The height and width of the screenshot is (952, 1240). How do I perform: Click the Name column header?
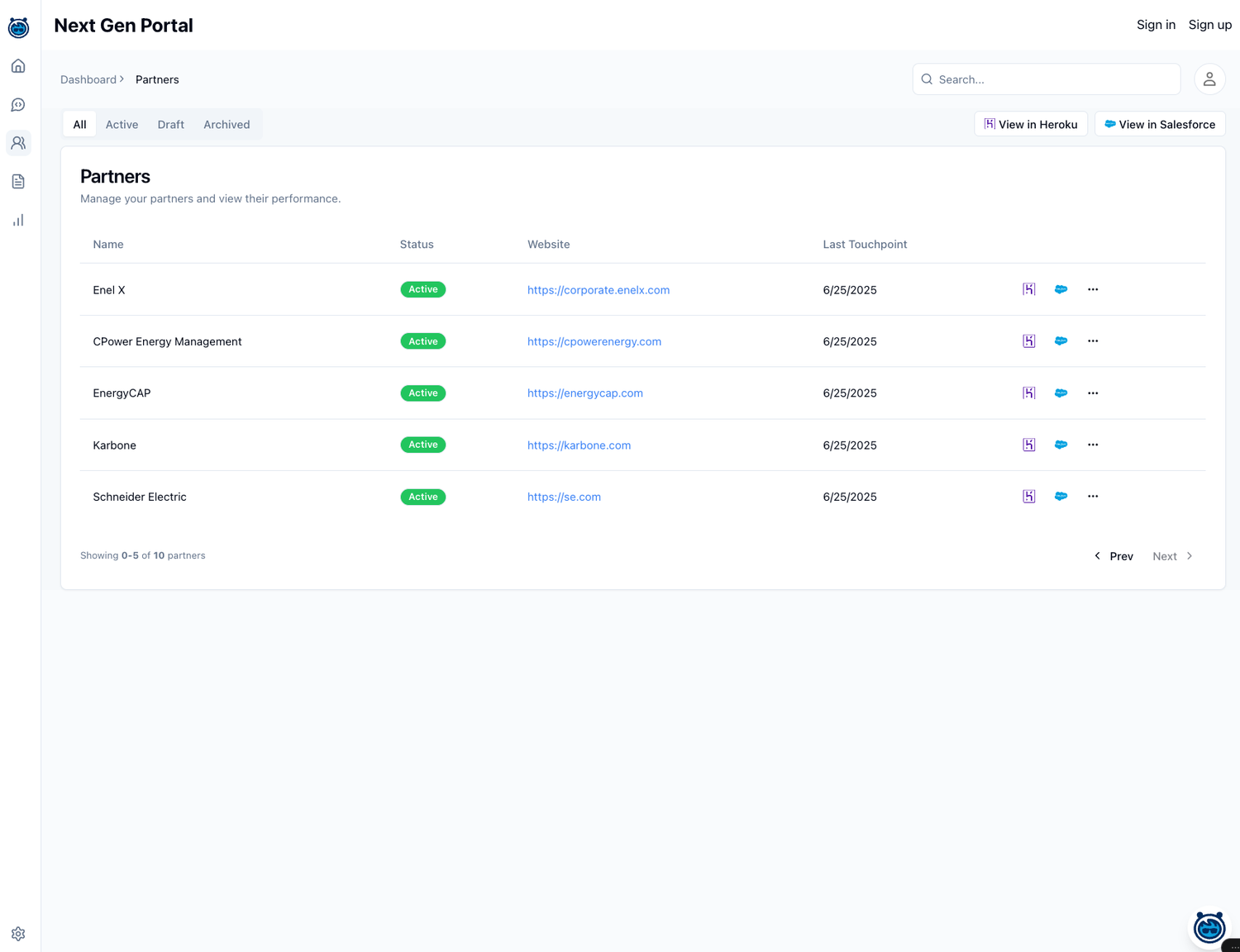[108, 245]
